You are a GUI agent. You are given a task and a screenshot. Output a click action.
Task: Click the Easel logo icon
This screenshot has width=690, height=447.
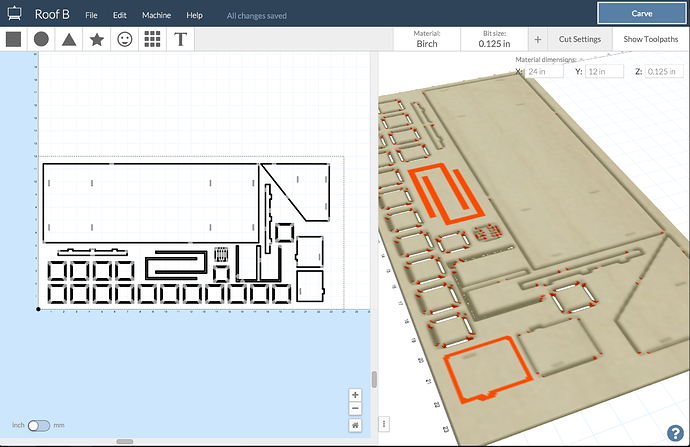pos(16,14)
